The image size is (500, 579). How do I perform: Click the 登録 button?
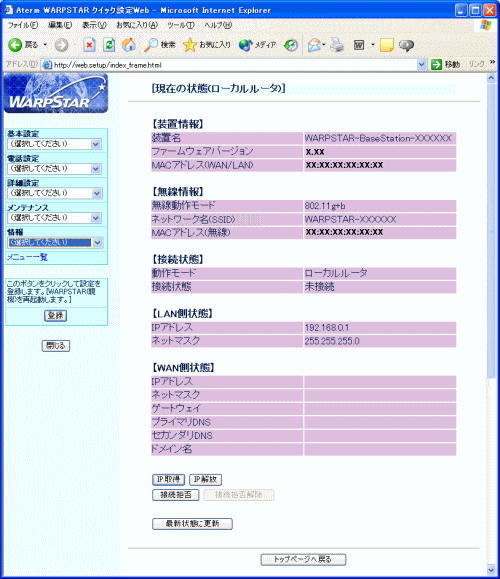pyautogui.click(x=56, y=316)
